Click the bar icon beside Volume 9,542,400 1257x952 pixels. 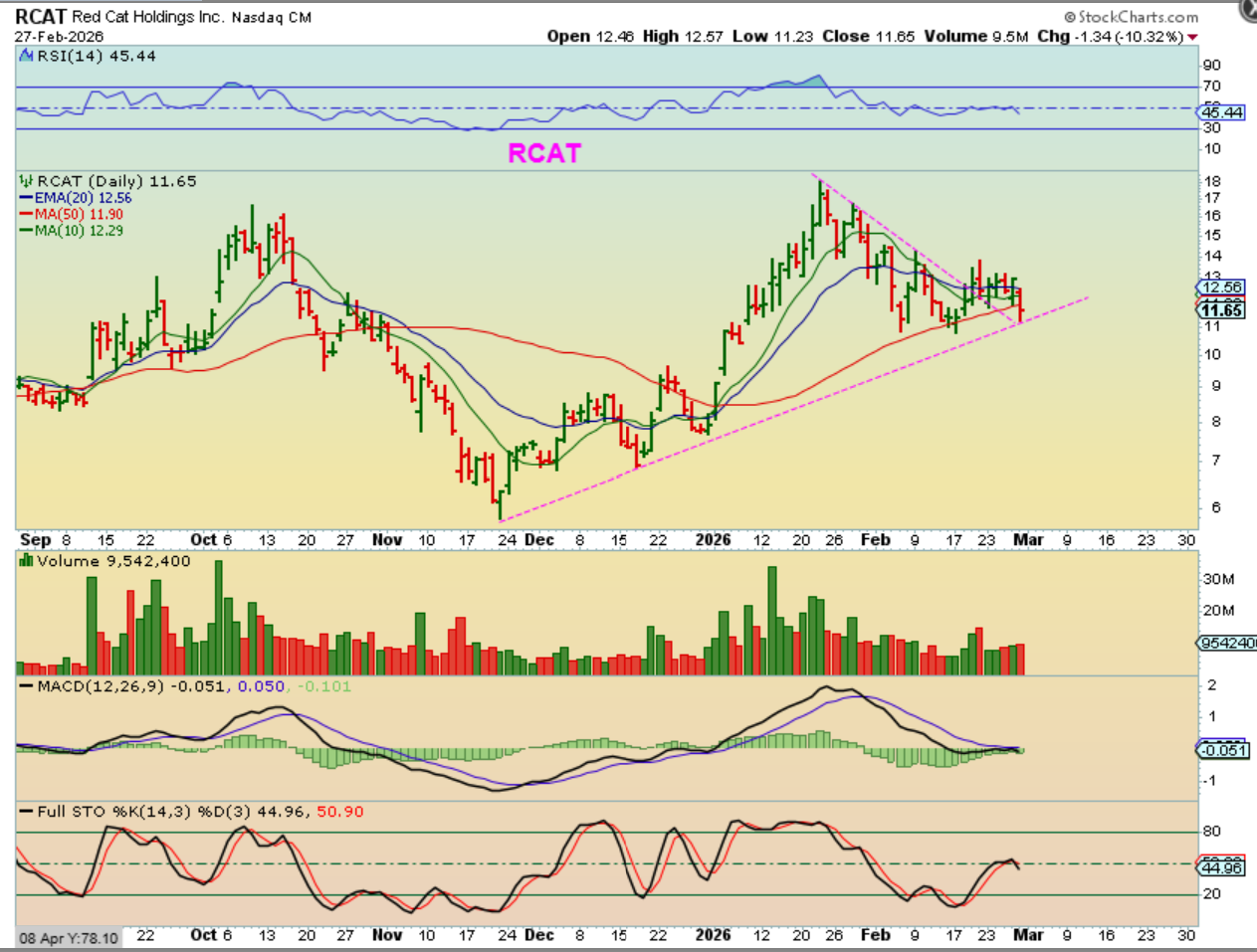(x=27, y=561)
